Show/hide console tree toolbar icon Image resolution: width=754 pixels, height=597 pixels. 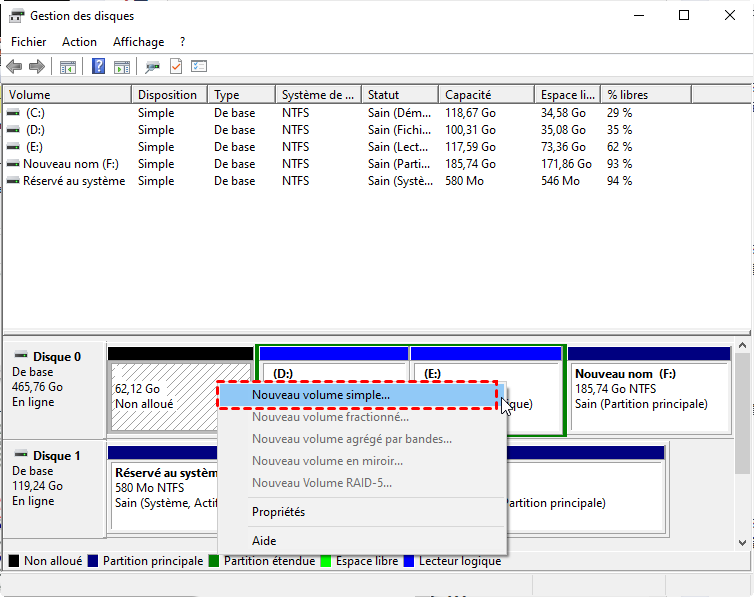(x=68, y=67)
